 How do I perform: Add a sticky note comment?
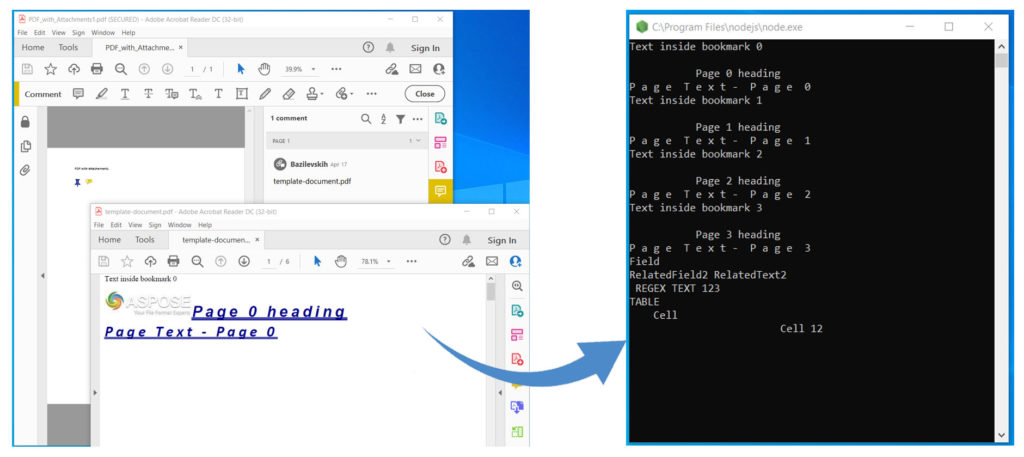point(78,94)
